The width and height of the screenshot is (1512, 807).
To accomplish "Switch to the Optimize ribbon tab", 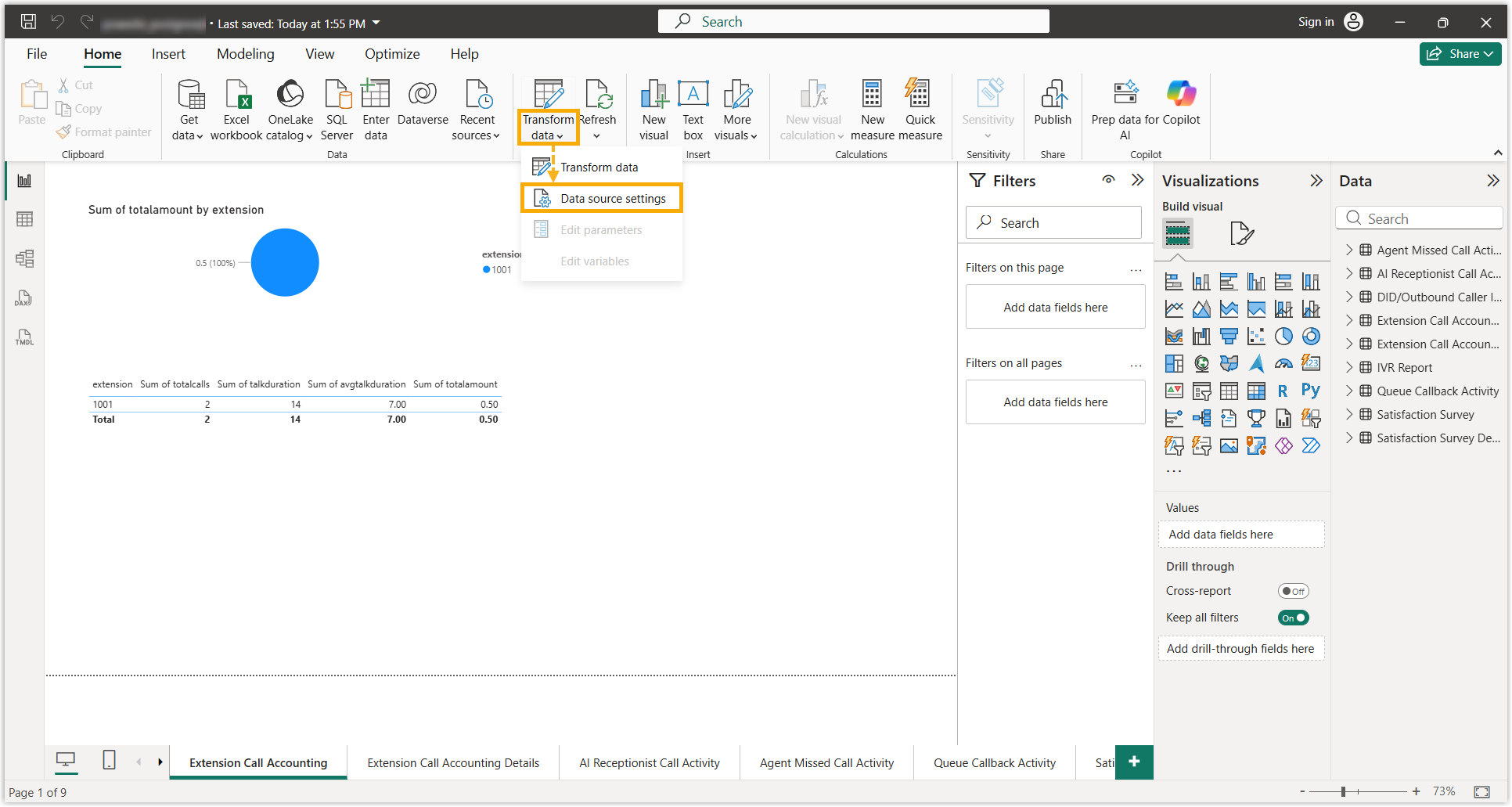I will pyautogui.click(x=392, y=54).
